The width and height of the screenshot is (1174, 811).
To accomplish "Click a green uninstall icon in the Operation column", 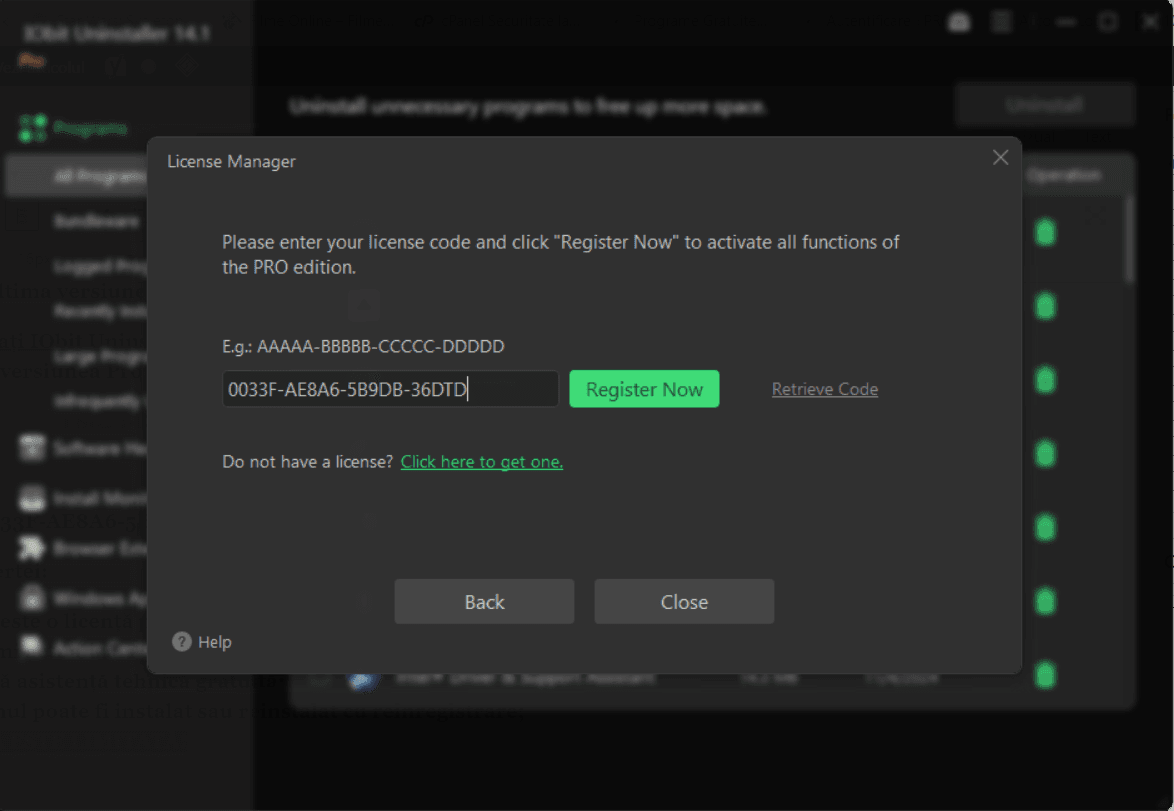I will point(1044,232).
